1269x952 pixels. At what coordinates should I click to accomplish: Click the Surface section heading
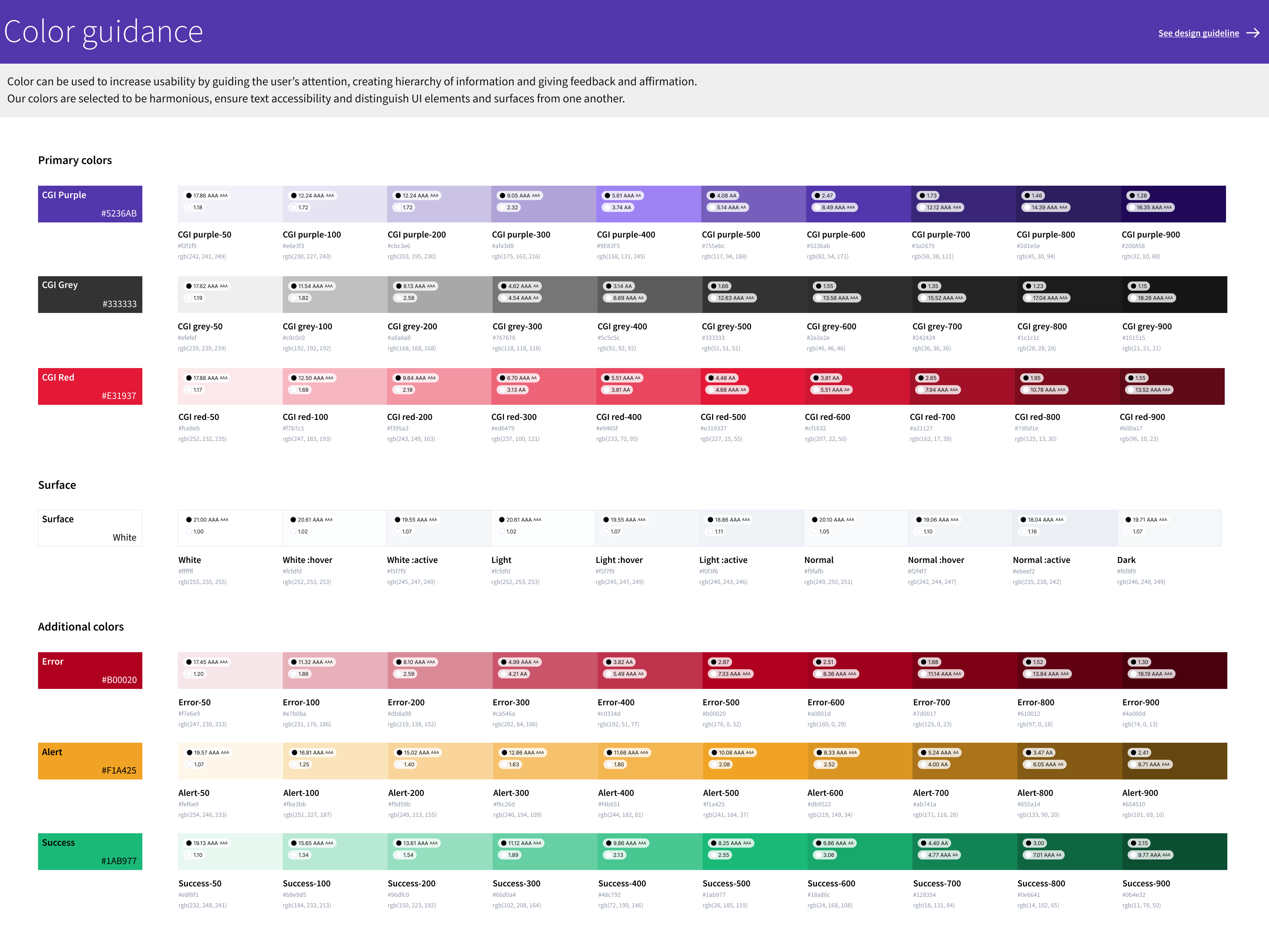57,485
